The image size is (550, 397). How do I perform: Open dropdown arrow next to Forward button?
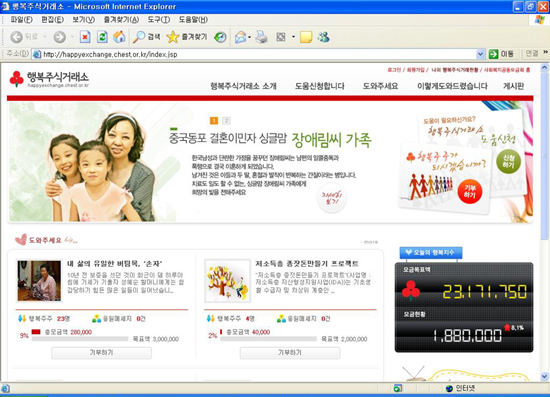pyautogui.click(x=72, y=37)
